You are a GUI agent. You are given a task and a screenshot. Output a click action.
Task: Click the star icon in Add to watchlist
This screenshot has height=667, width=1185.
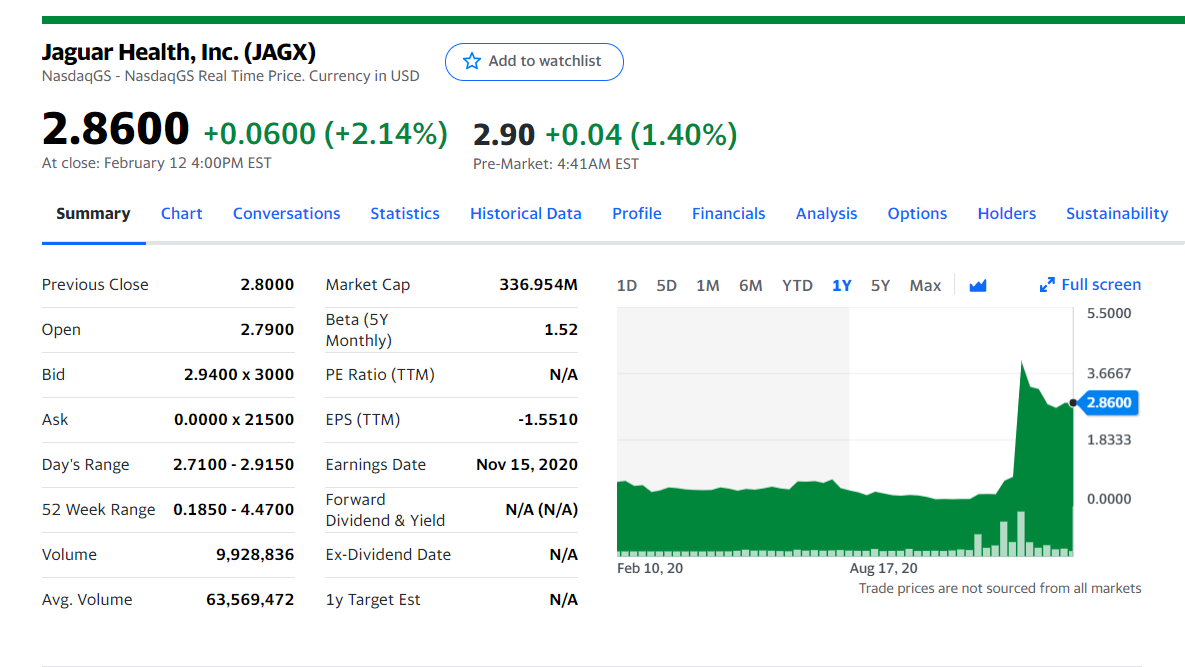[472, 61]
